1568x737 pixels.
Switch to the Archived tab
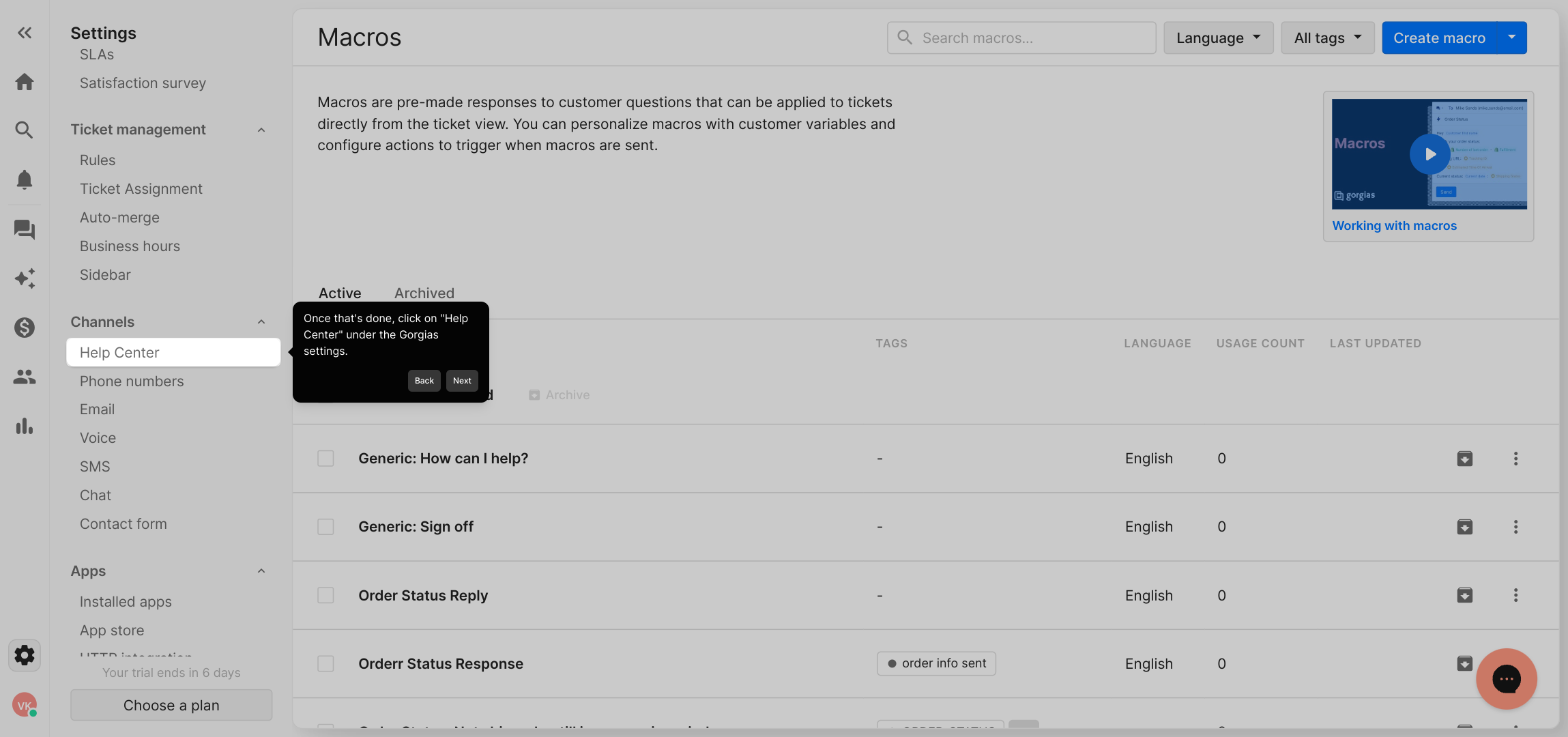pyautogui.click(x=424, y=293)
